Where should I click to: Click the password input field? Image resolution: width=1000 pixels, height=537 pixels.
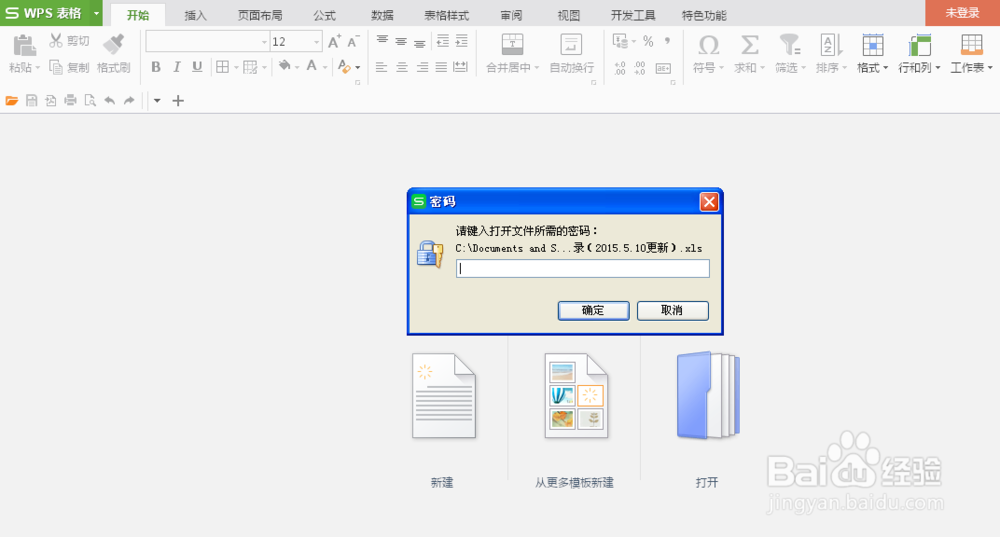pos(582,268)
